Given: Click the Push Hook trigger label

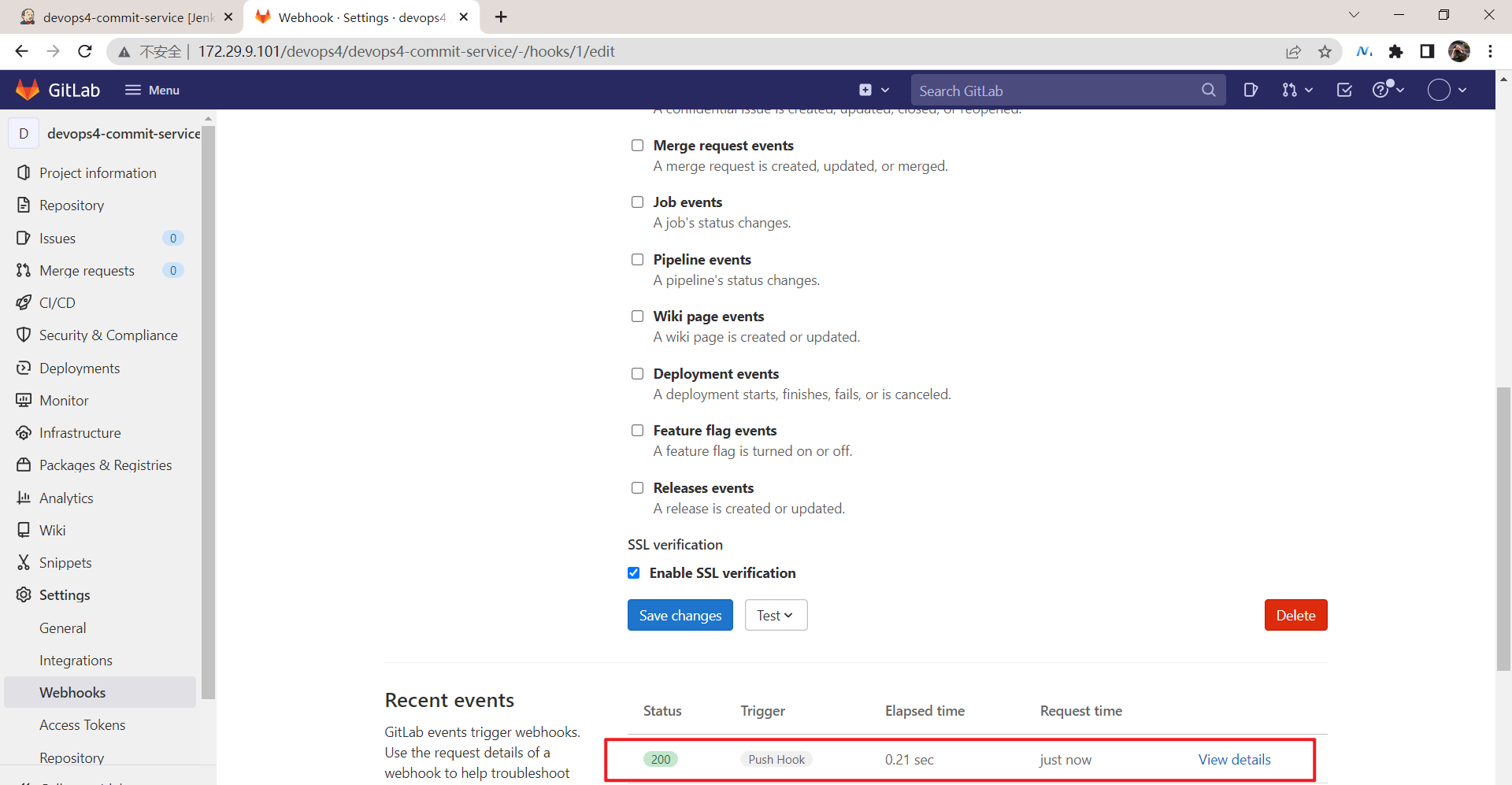Looking at the screenshot, I should point(776,759).
